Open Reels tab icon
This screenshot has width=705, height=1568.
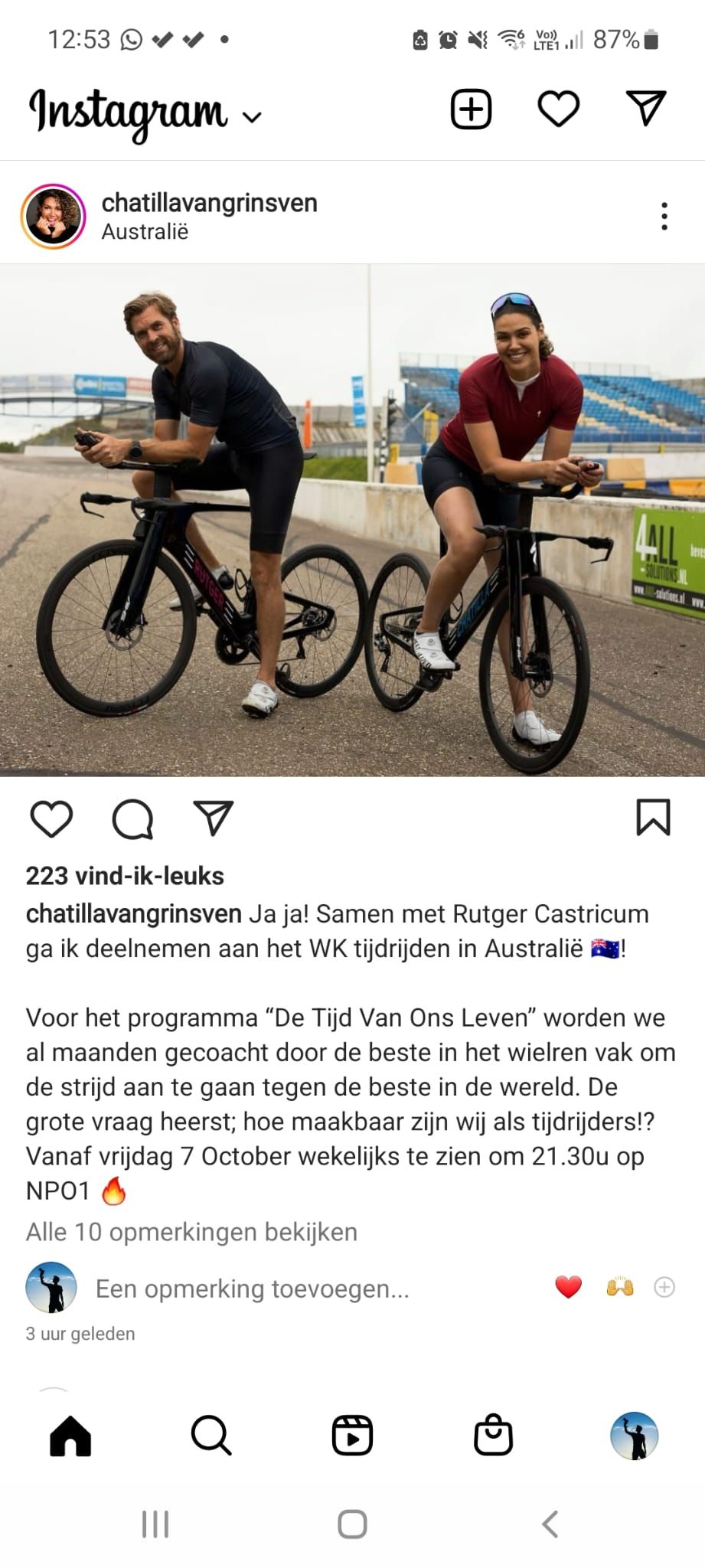click(352, 1436)
